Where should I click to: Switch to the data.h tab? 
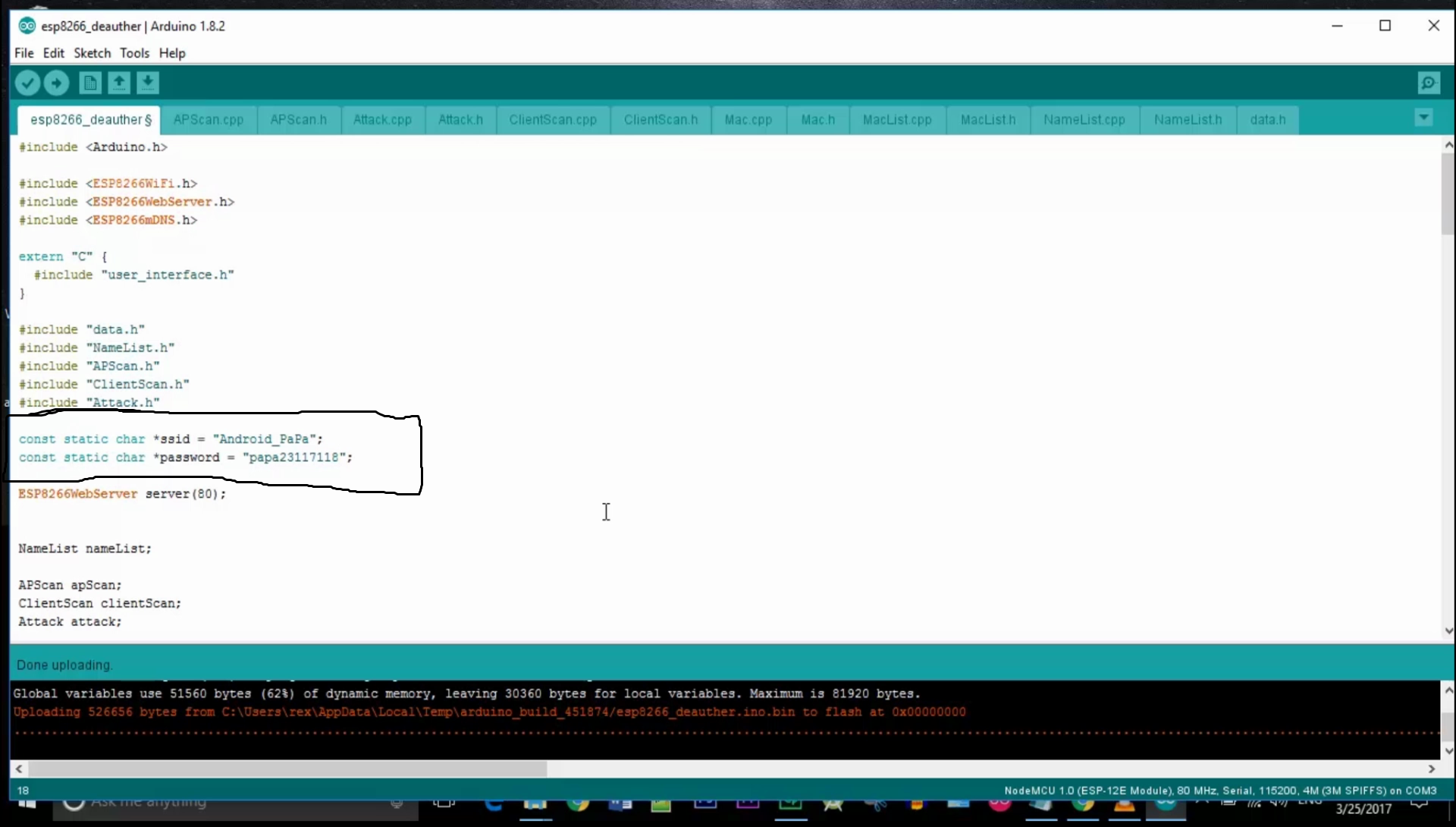1268,120
